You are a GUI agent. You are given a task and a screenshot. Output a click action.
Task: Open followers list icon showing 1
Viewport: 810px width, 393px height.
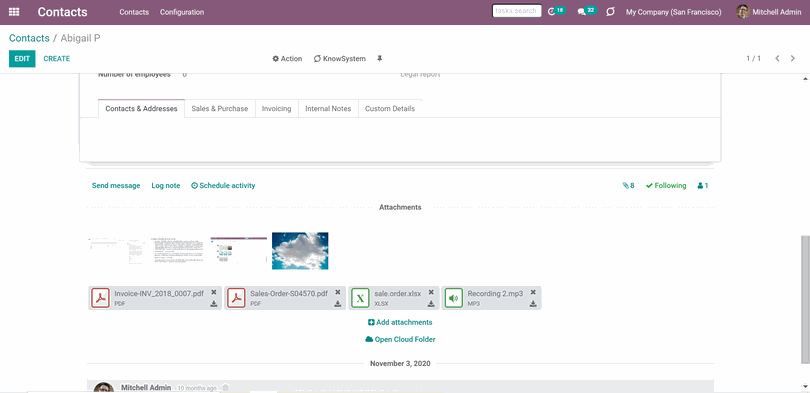click(x=703, y=185)
